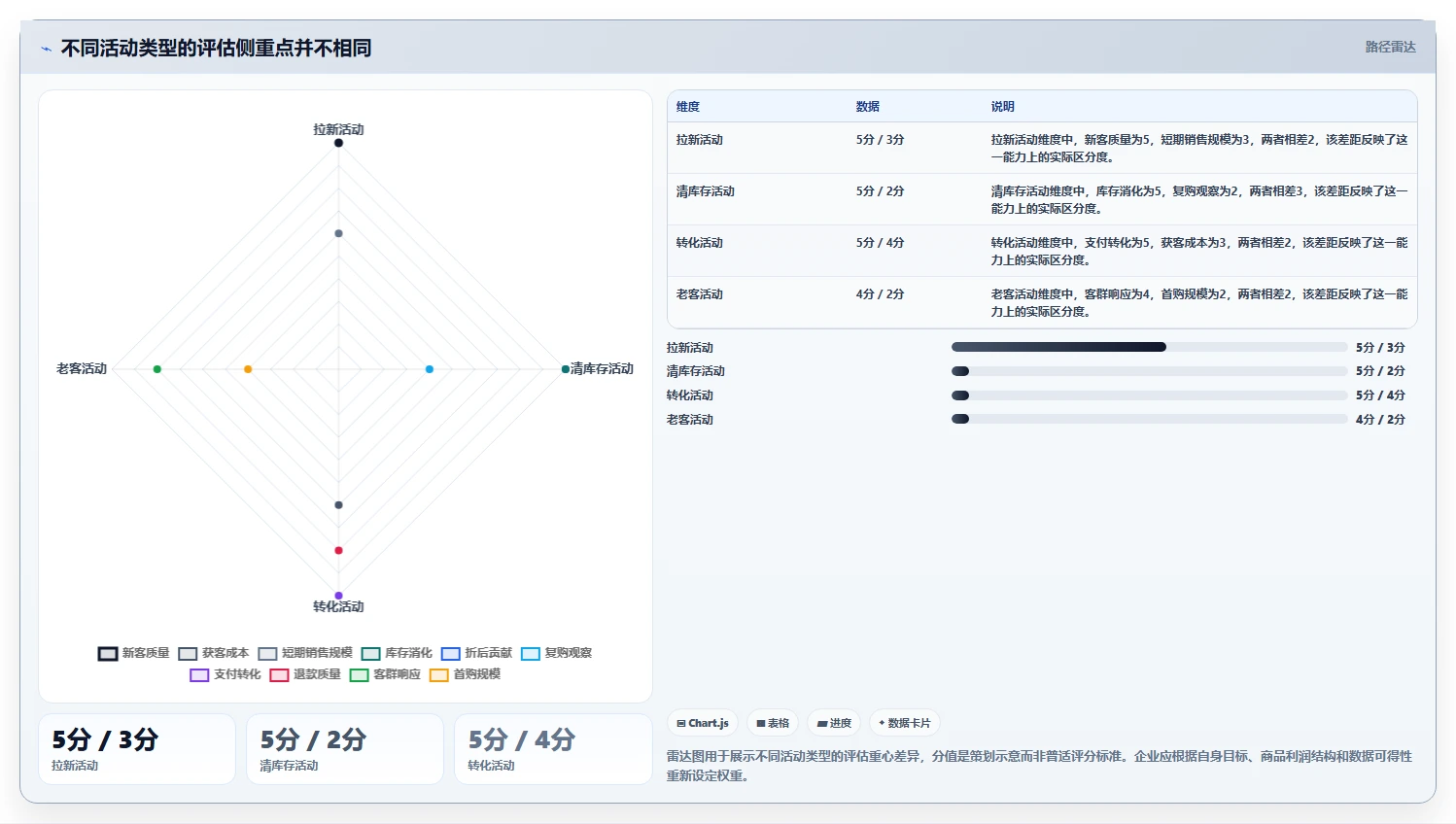Click the 路径雷达 label in the header
The image size is (1456, 824).
pos(1390,47)
